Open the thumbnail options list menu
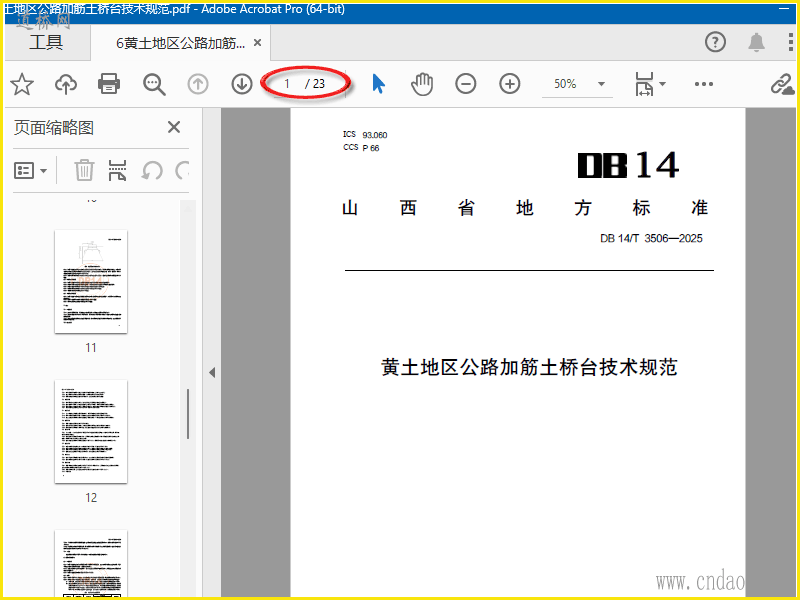The height and width of the screenshot is (600, 800). [30, 170]
